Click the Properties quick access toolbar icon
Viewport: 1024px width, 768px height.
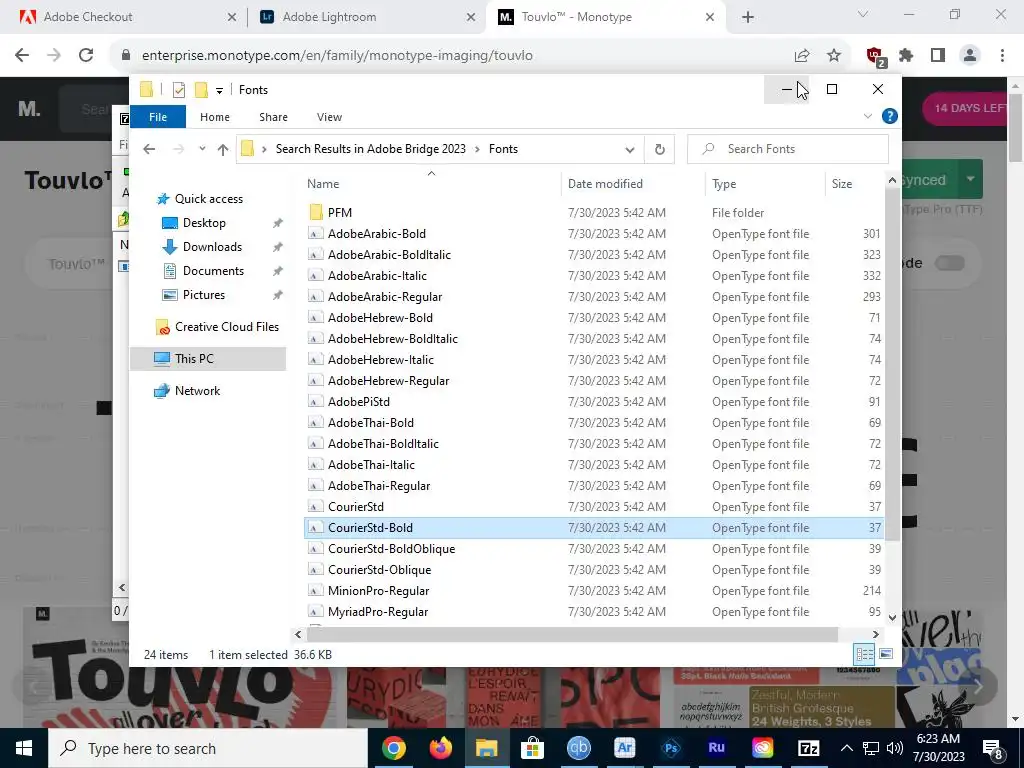(x=178, y=90)
